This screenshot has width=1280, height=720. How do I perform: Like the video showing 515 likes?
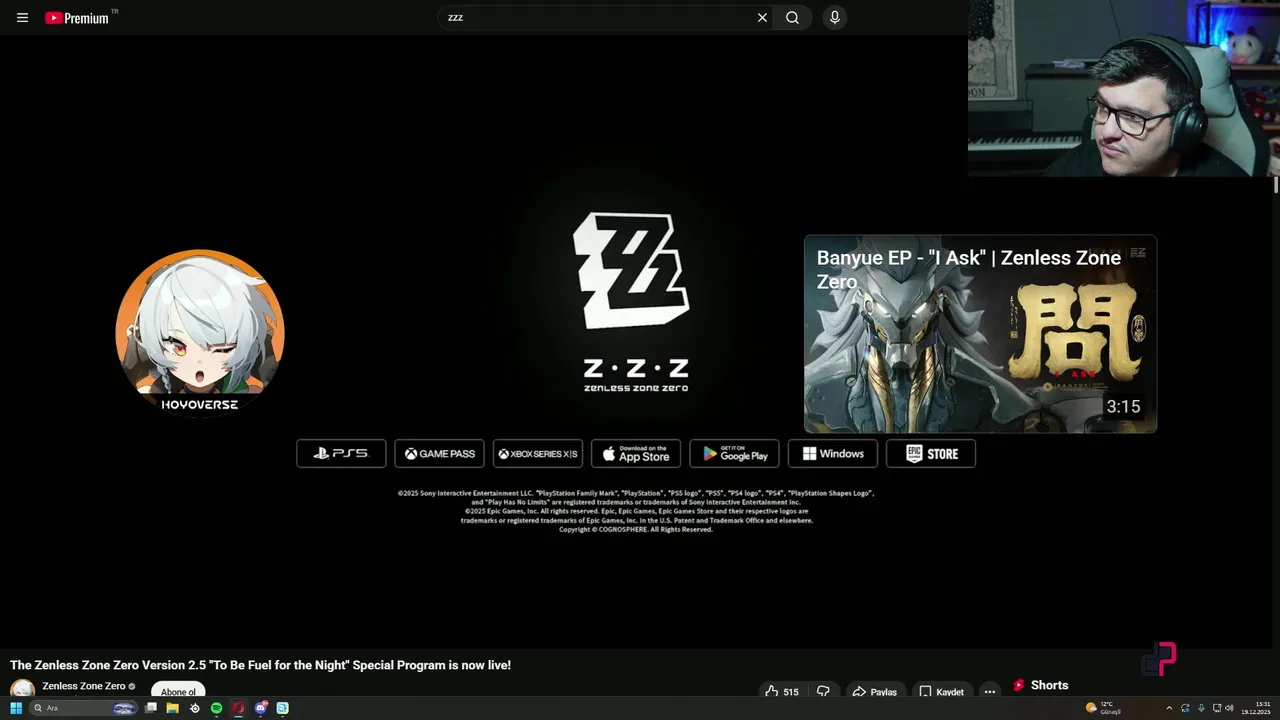[781, 691]
